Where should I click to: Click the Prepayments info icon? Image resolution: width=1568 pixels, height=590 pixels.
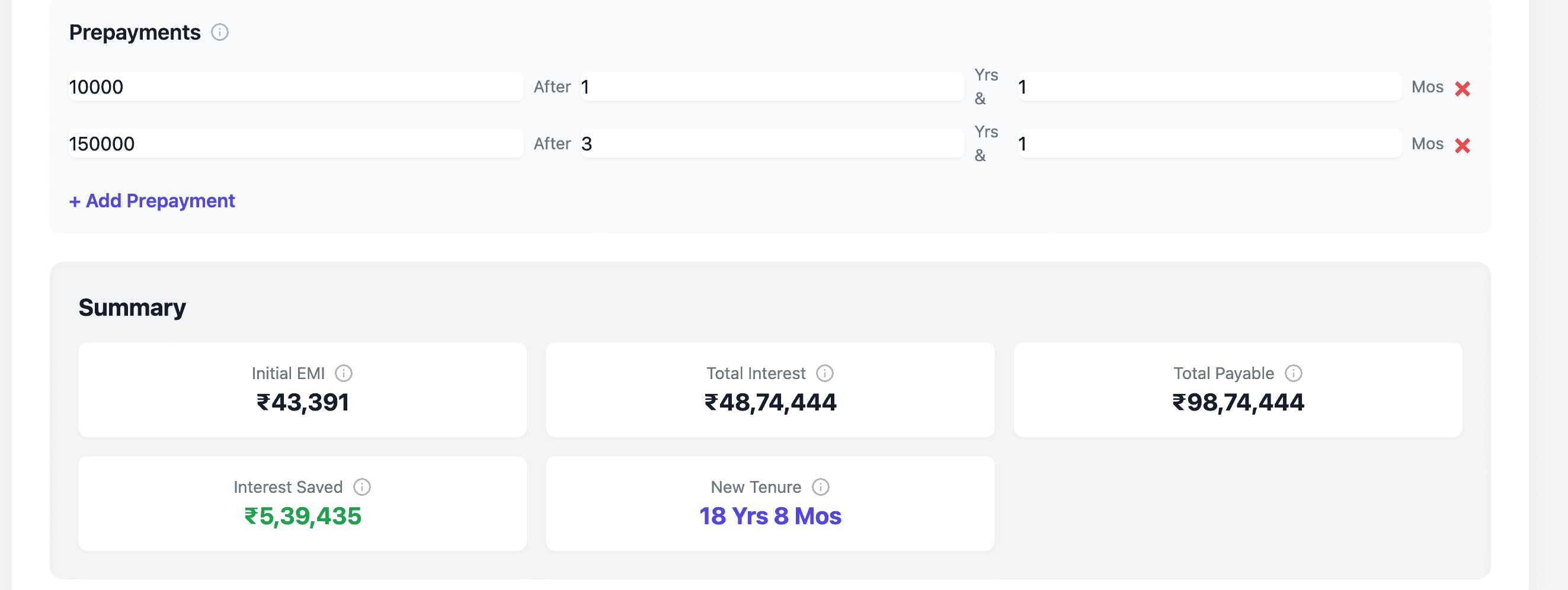tap(220, 32)
